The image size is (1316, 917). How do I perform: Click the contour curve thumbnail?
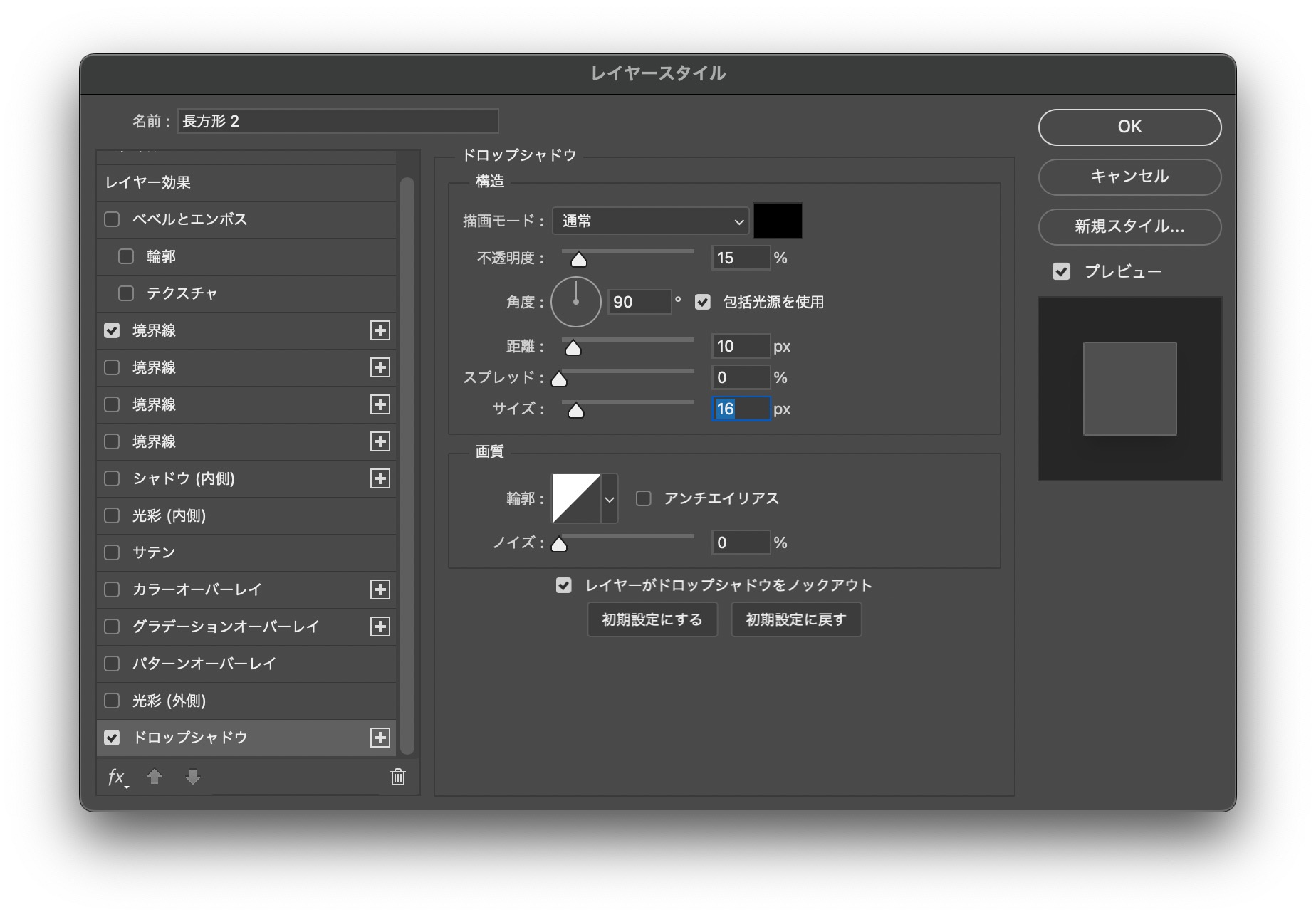pos(577,498)
